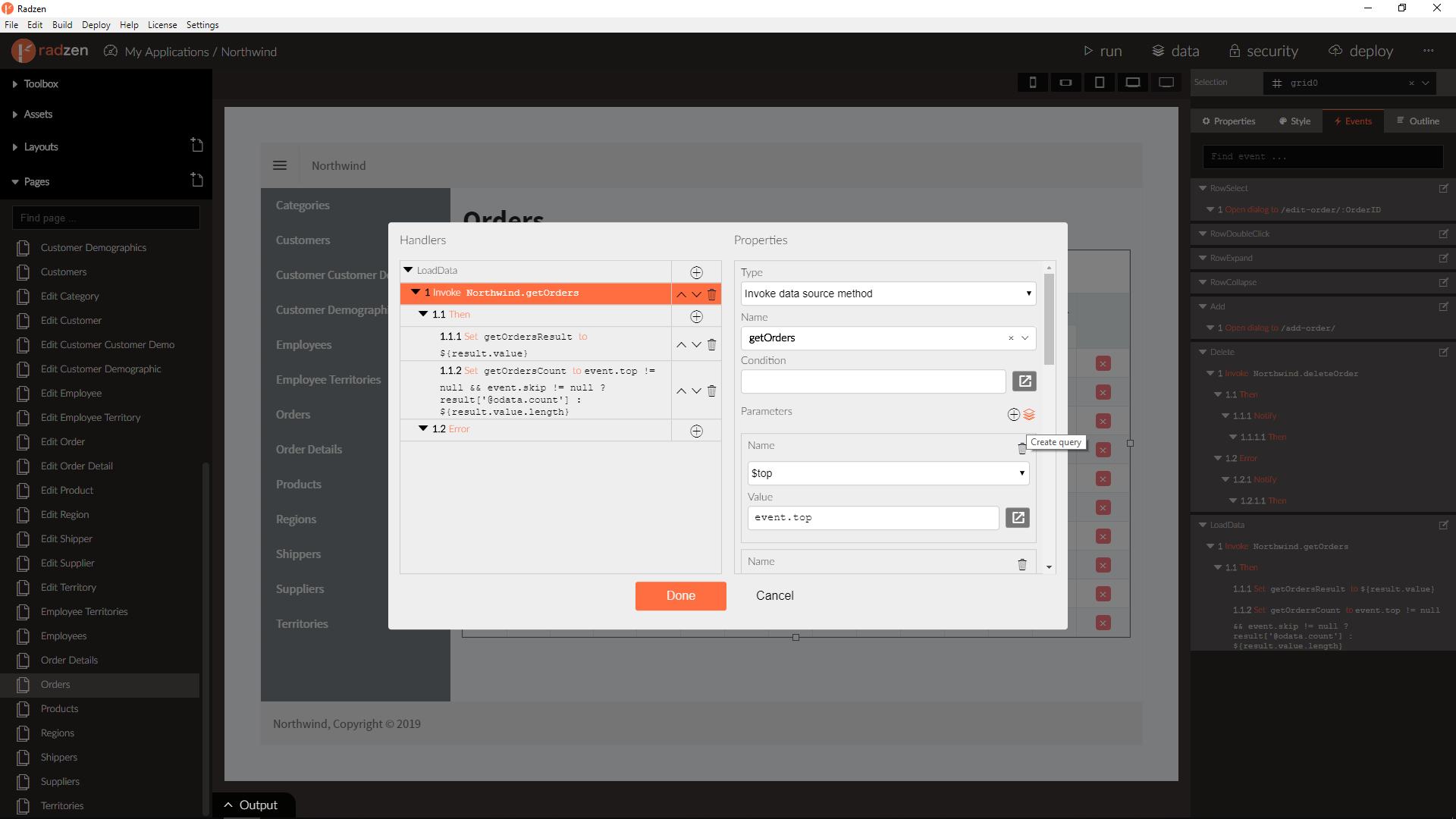Delete the $top parameter
Viewport: 1456px width, 819px height.
click(x=1021, y=448)
